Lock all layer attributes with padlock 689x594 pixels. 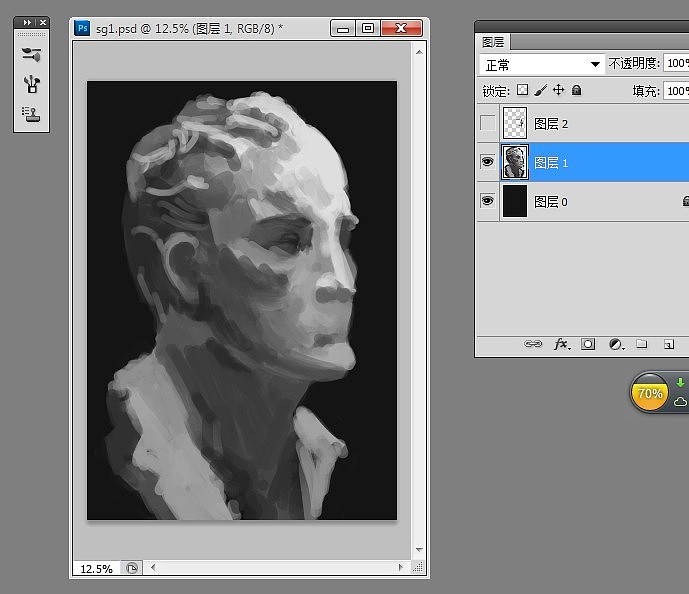click(x=577, y=90)
